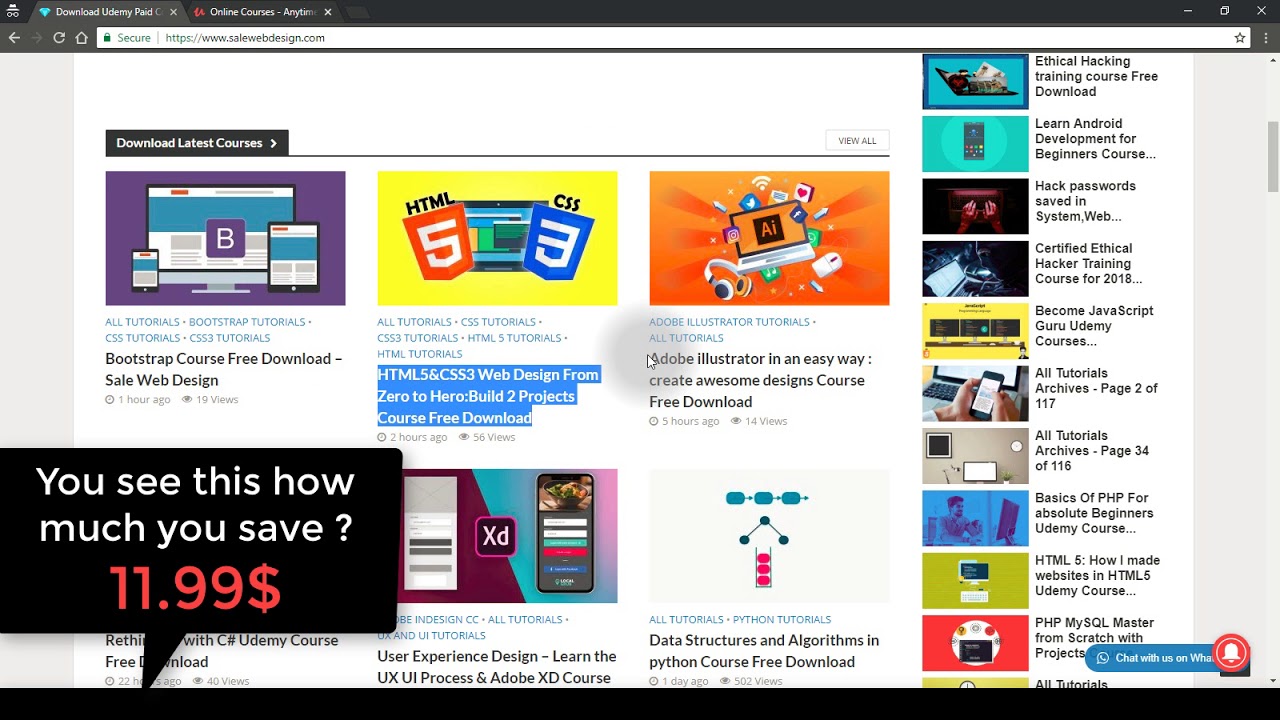1280x720 pixels.
Task: Click PYTHON TUTORIALS category link
Action: tap(782, 620)
